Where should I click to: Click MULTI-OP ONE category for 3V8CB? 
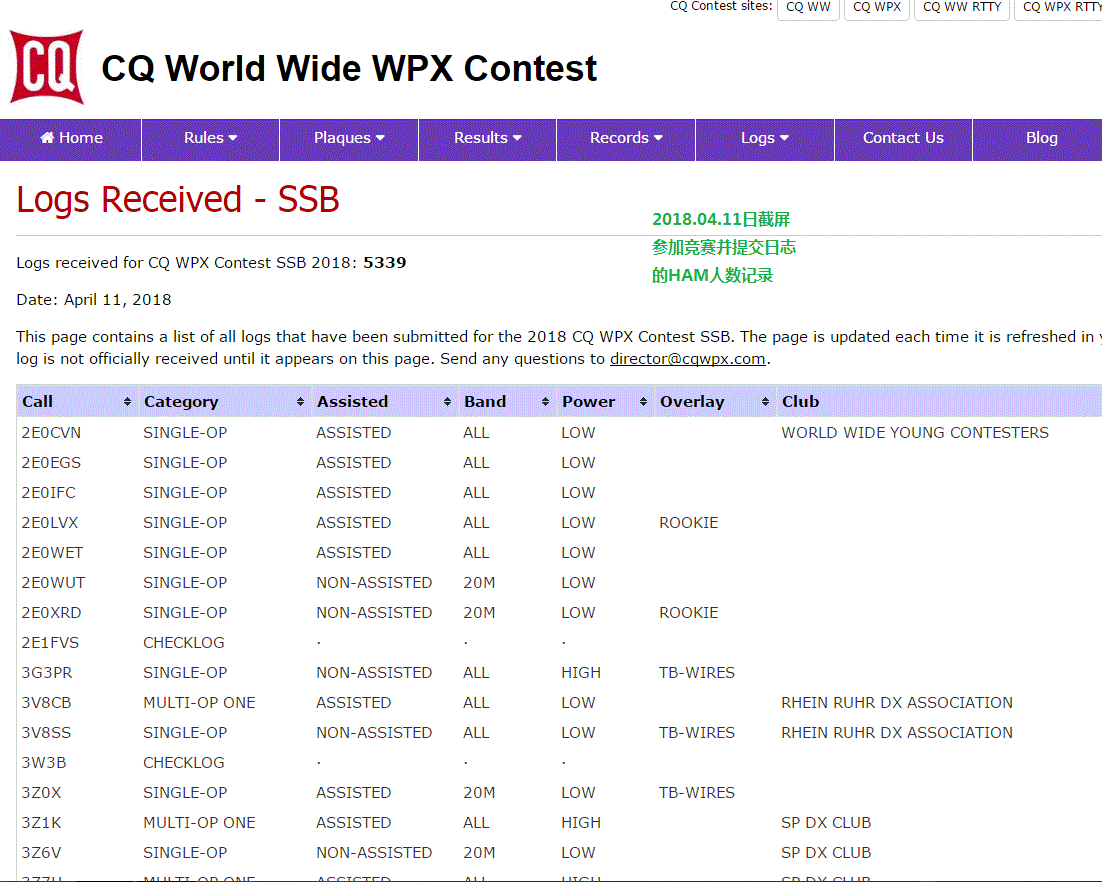point(200,703)
